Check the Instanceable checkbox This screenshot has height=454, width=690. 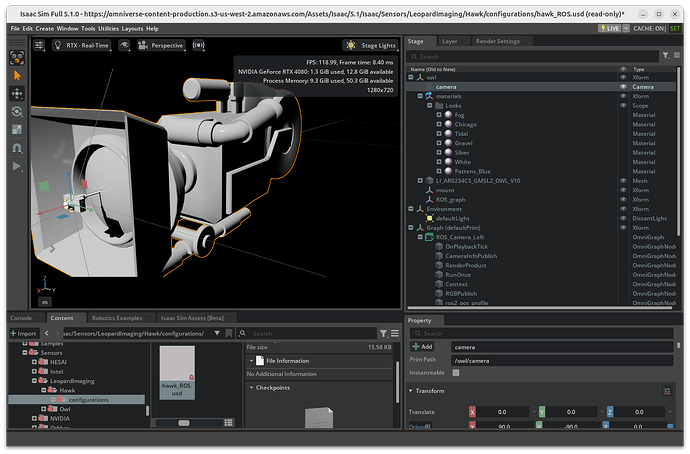click(456, 372)
